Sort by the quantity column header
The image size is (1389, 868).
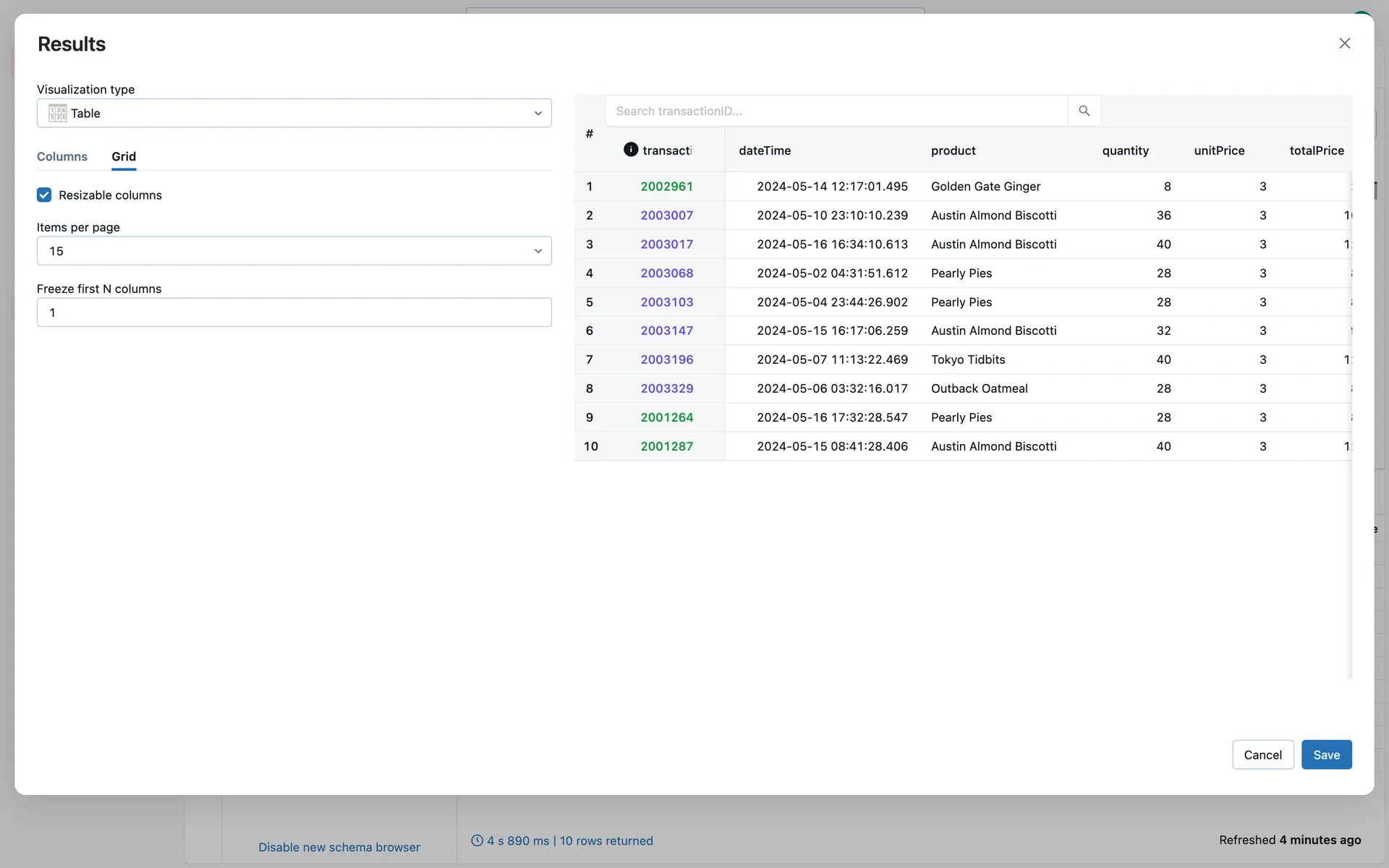pyautogui.click(x=1125, y=150)
